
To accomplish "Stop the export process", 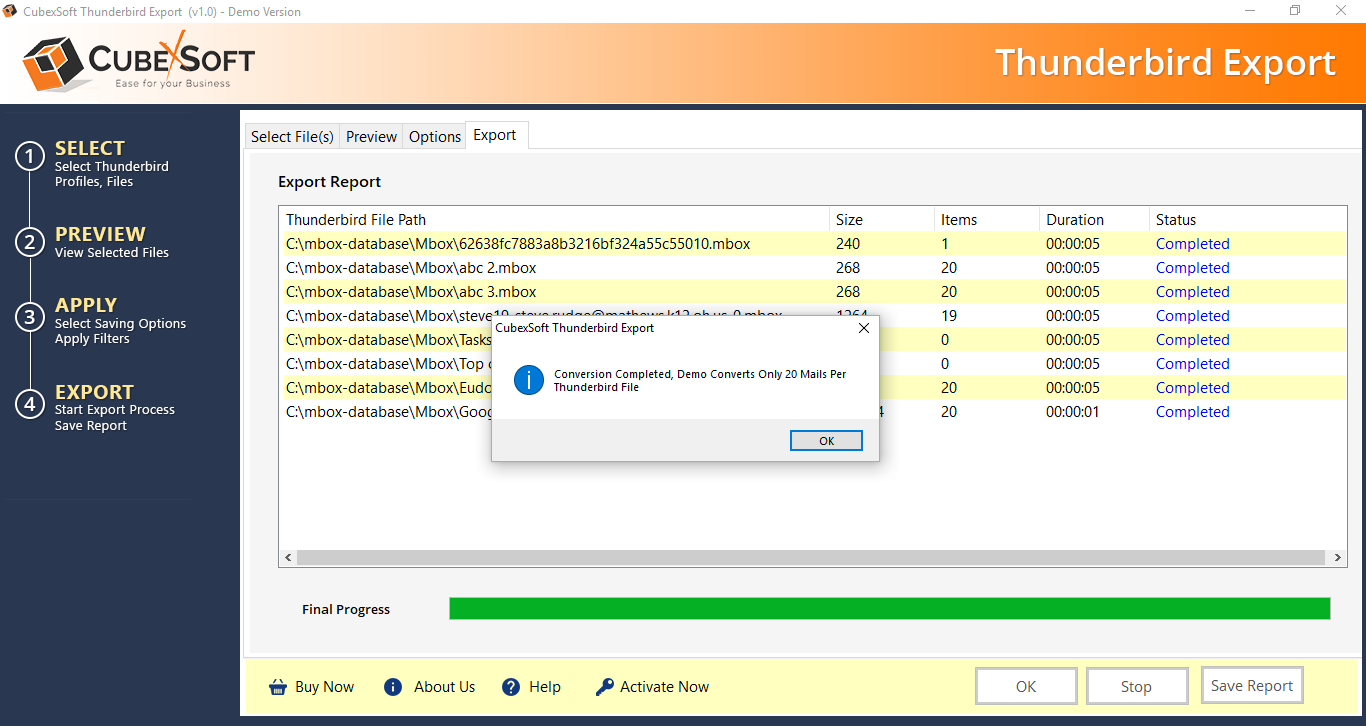I will [x=1136, y=686].
